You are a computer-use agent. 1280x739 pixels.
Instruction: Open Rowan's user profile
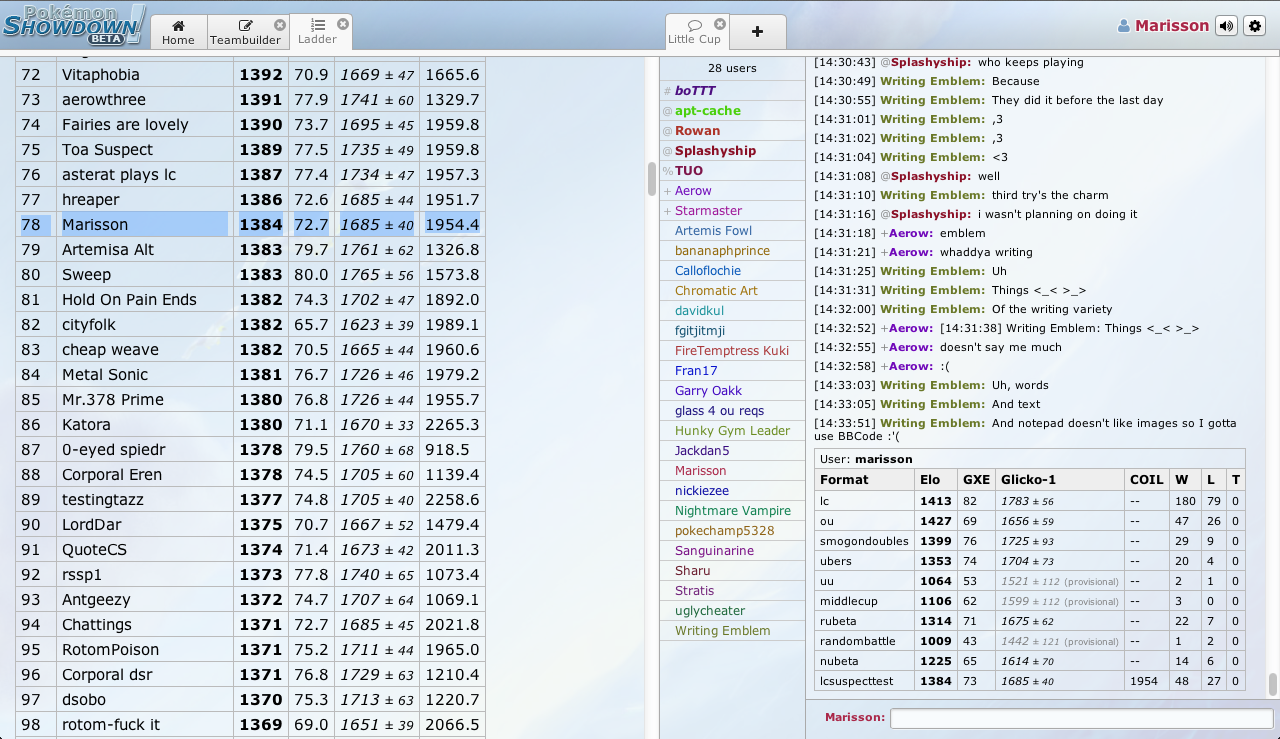click(x=732, y=131)
